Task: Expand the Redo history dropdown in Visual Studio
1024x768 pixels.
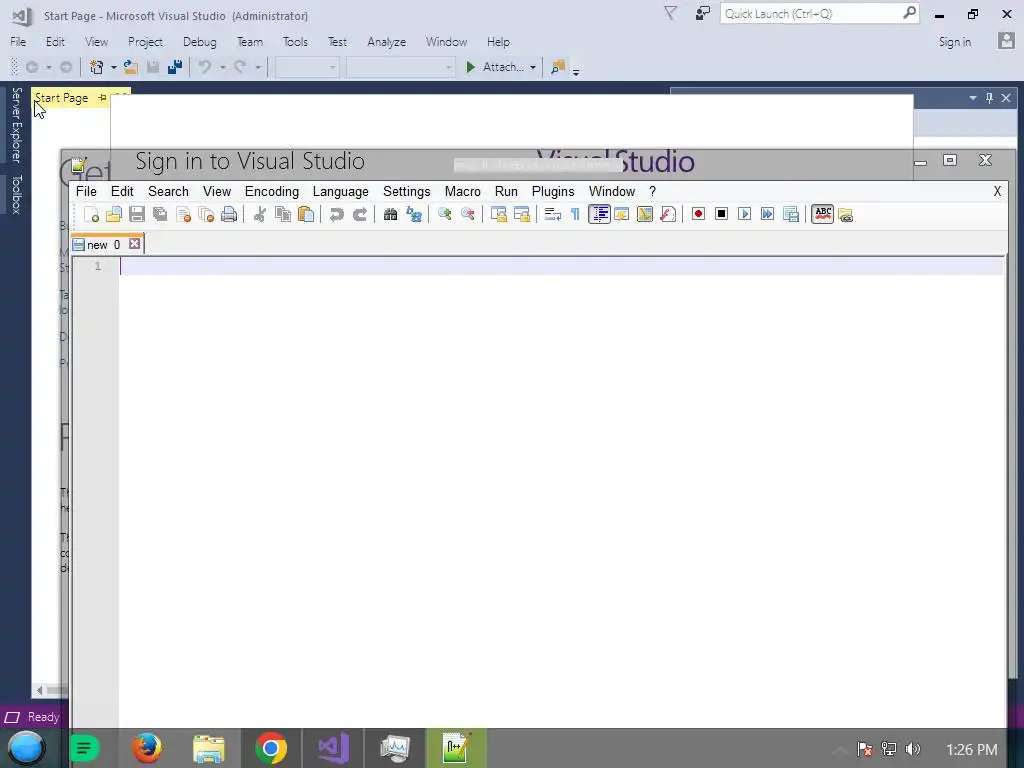Action: pos(258,67)
